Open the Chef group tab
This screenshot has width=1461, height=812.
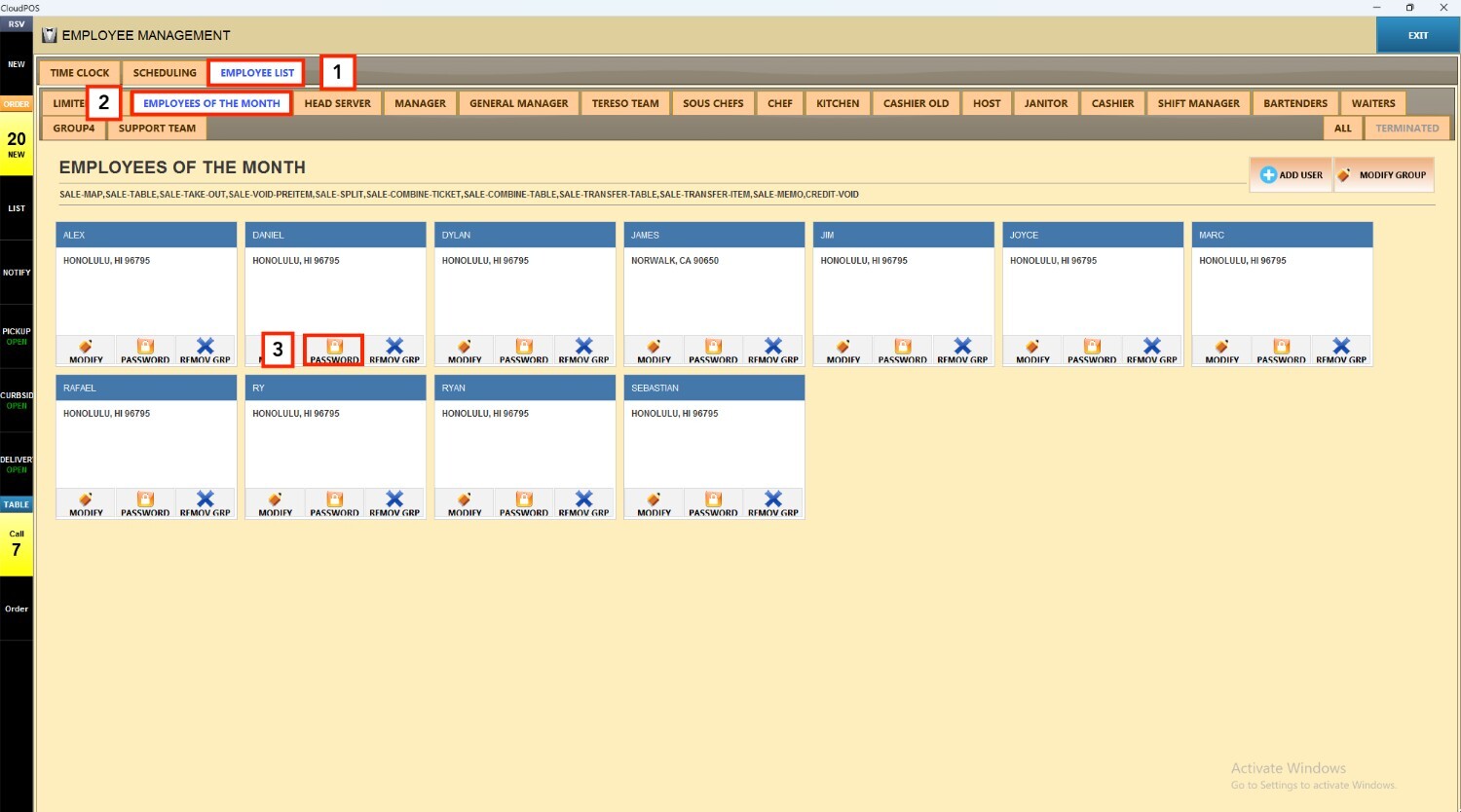[x=780, y=103]
